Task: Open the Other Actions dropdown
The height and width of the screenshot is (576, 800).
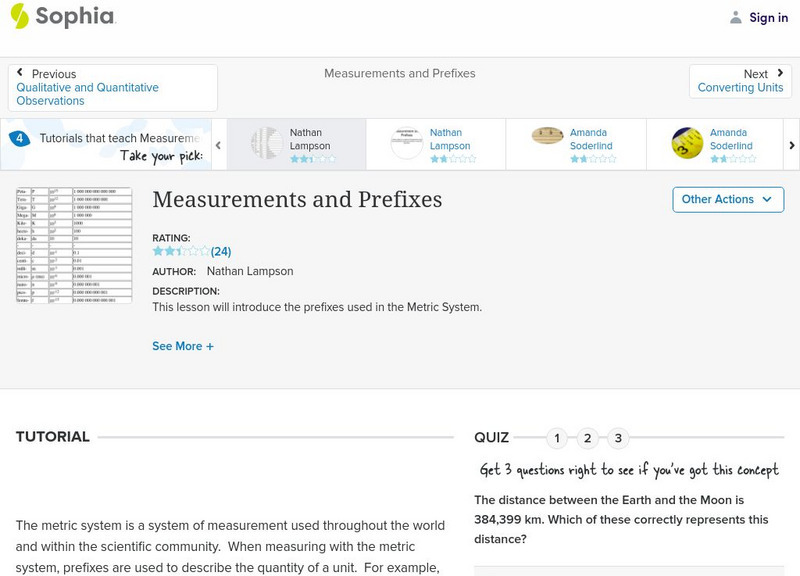Action: click(x=727, y=199)
